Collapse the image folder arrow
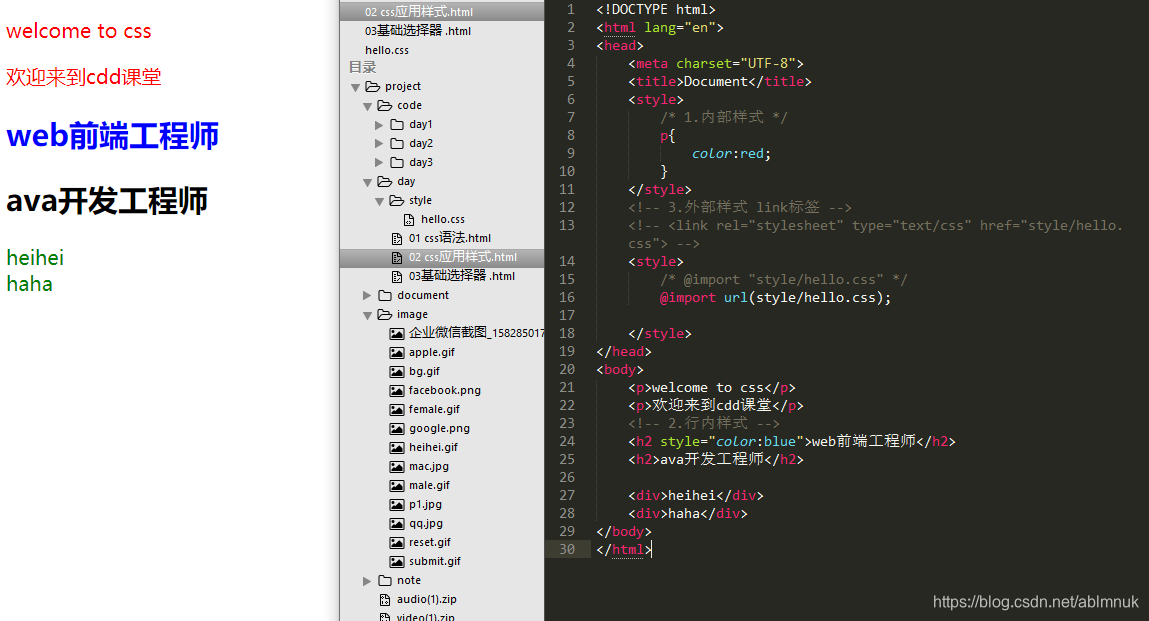This screenshot has height=621, width=1149. coord(367,315)
